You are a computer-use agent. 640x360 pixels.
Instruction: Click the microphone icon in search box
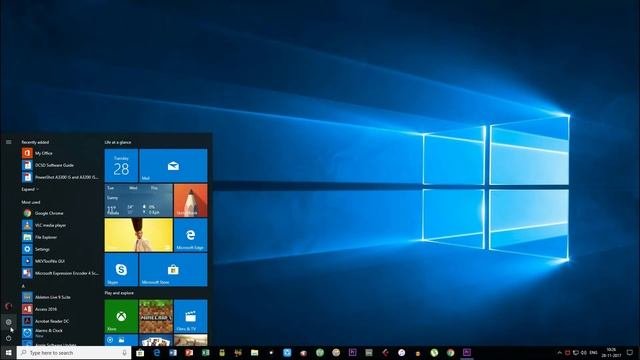pyautogui.click(x=124, y=353)
